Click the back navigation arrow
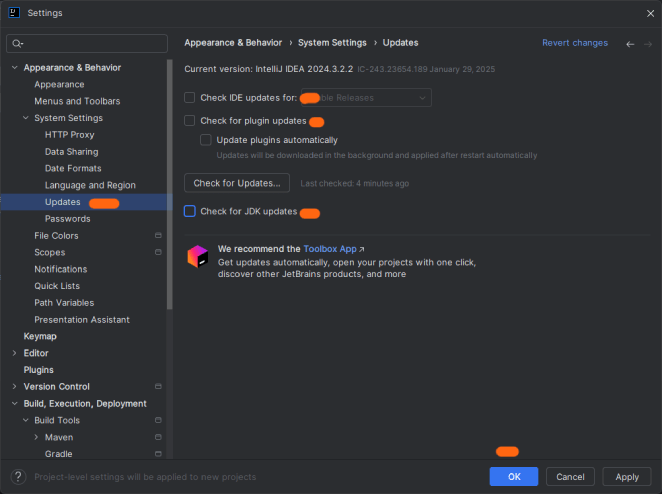The image size is (662, 494). pyautogui.click(x=630, y=44)
